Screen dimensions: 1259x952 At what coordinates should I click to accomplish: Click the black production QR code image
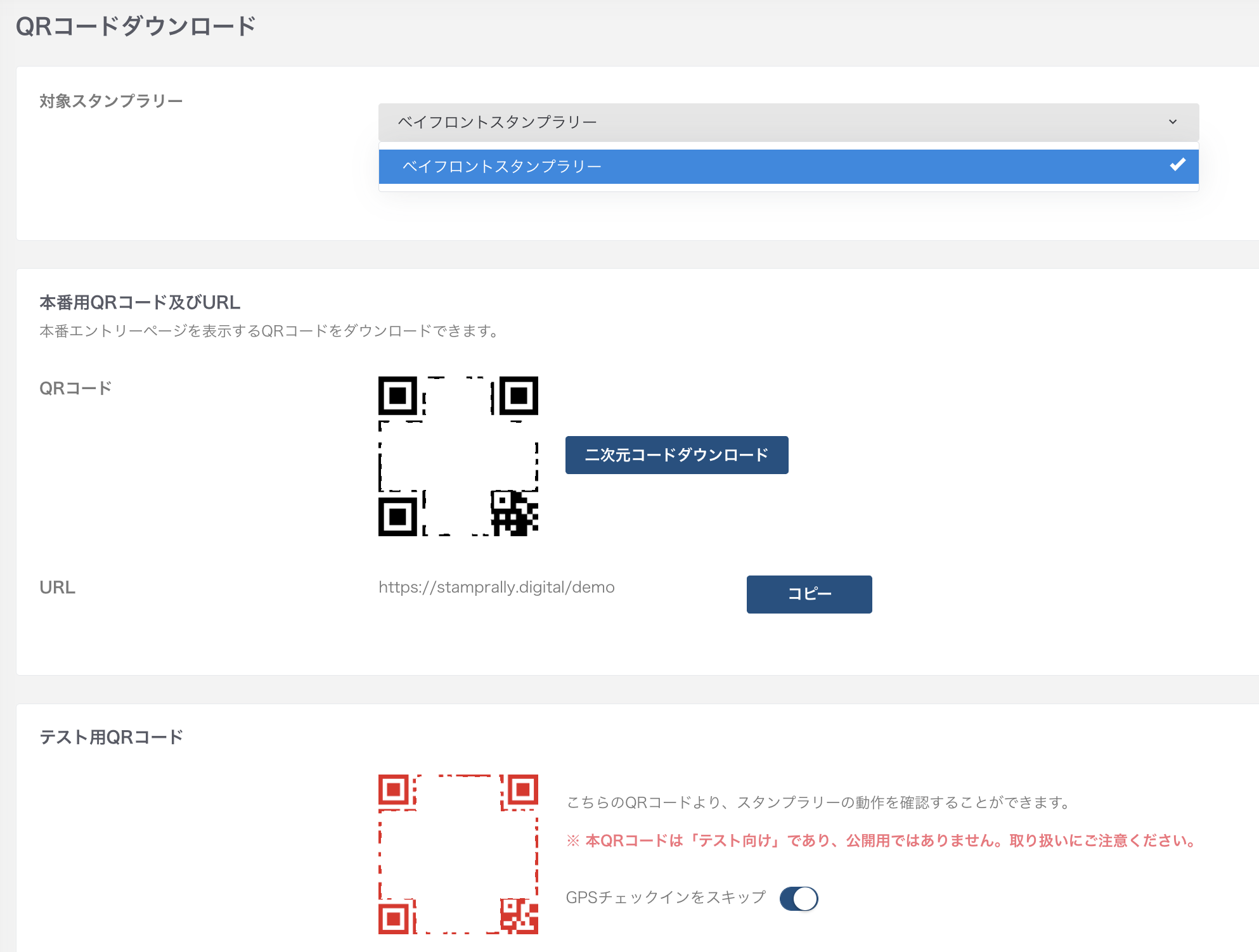[458, 456]
